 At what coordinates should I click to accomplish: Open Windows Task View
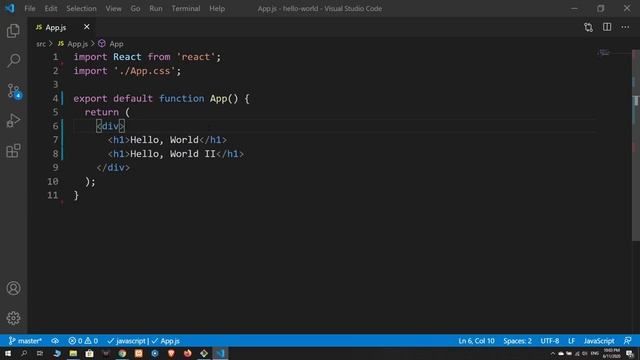point(40,353)
